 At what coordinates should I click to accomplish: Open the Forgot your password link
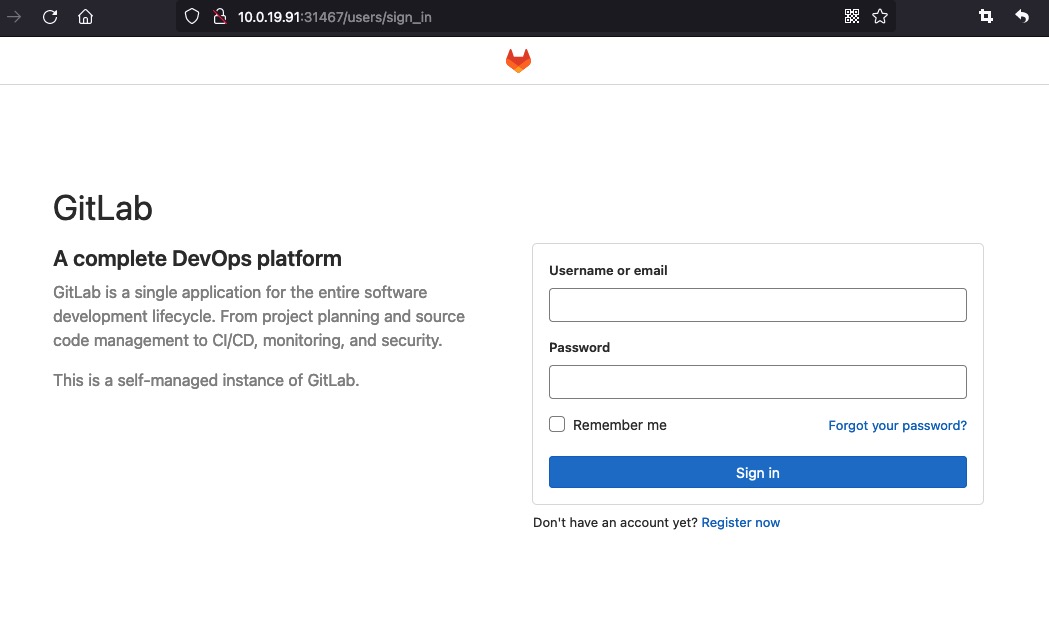click(x=897, y=425)
